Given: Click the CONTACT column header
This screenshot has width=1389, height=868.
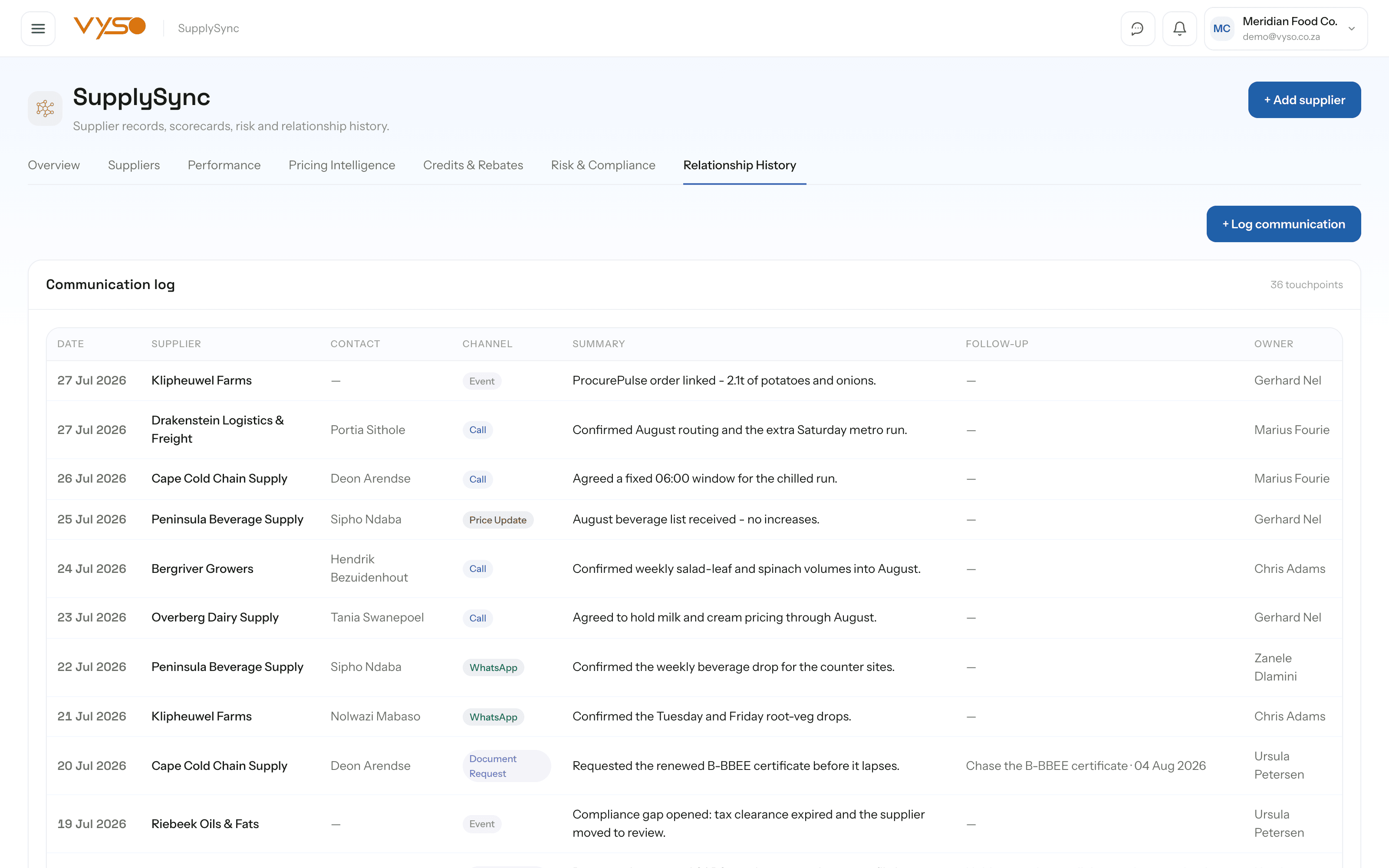Looking at the screenshot, I should tap(355, 344).
